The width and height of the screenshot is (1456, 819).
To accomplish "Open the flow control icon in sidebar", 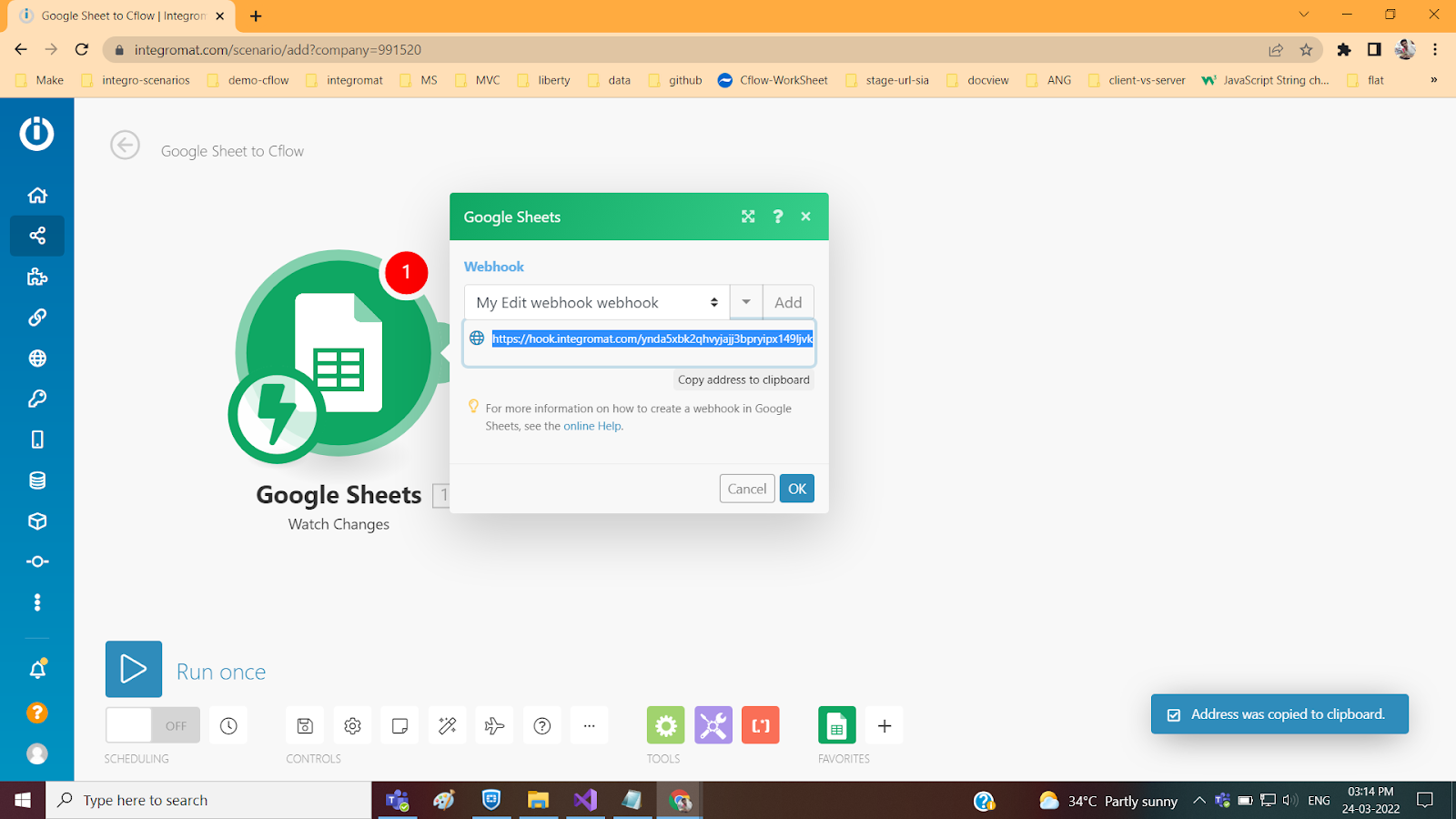I will (37, 561).
